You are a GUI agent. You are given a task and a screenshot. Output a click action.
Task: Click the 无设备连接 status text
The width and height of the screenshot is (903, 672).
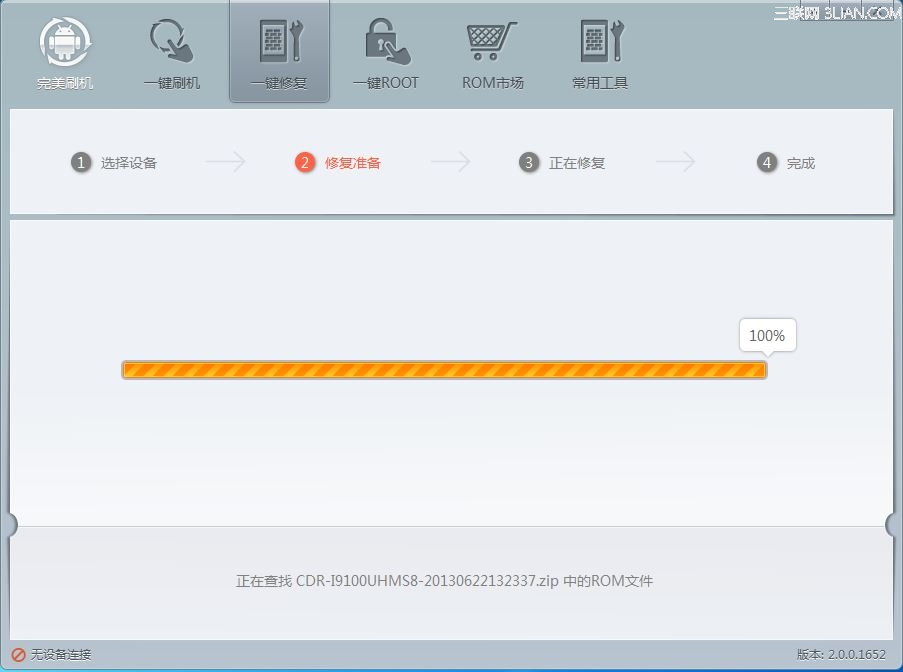click(60, 655)
